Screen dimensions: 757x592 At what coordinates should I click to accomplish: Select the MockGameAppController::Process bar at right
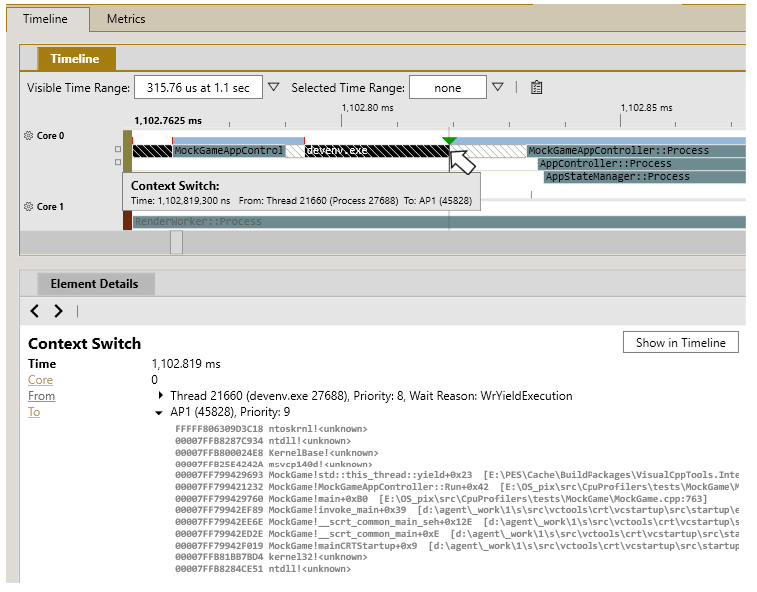pyautogui.click(x=636, y=151)
